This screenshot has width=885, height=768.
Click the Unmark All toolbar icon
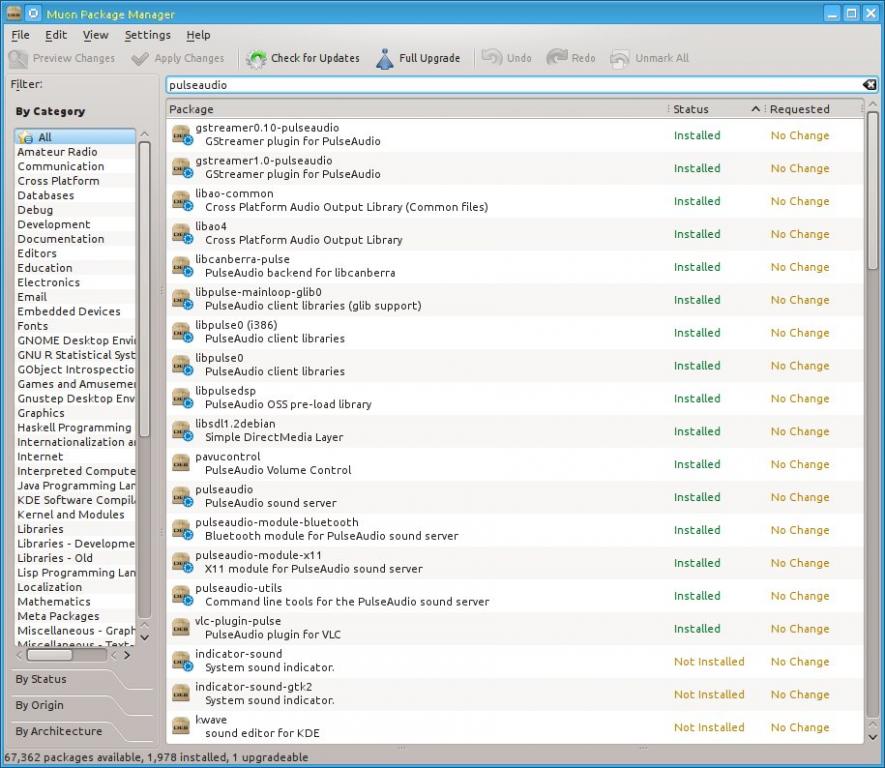tap(620, 58)
